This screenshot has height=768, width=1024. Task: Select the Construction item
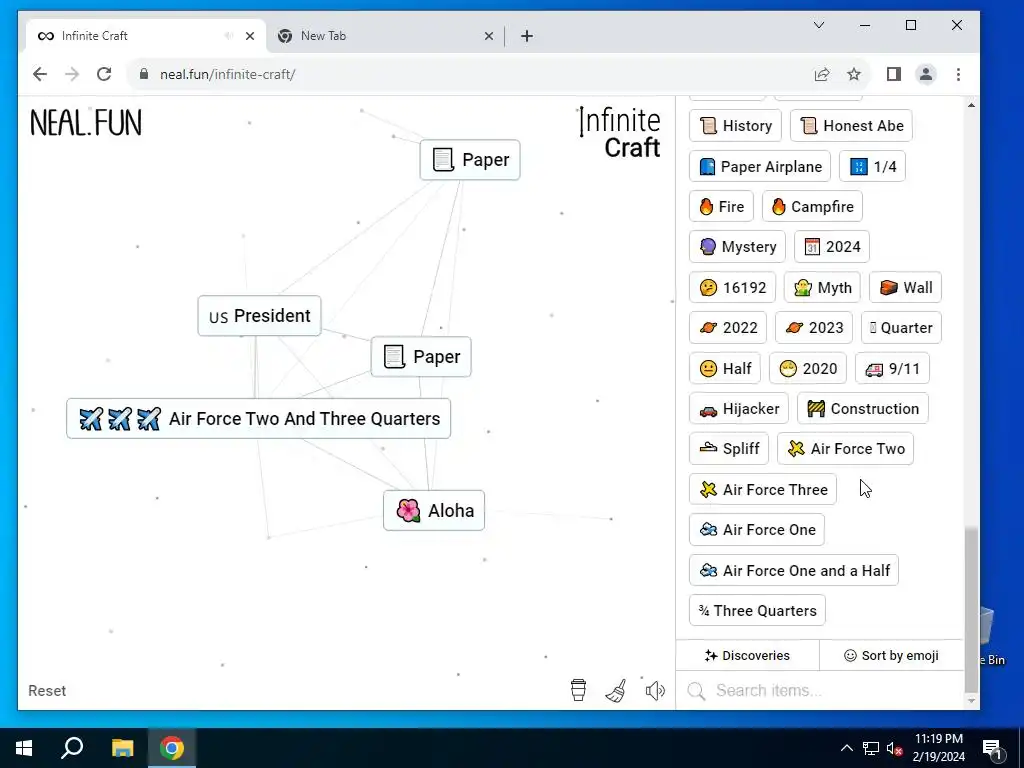click(863, 409)
